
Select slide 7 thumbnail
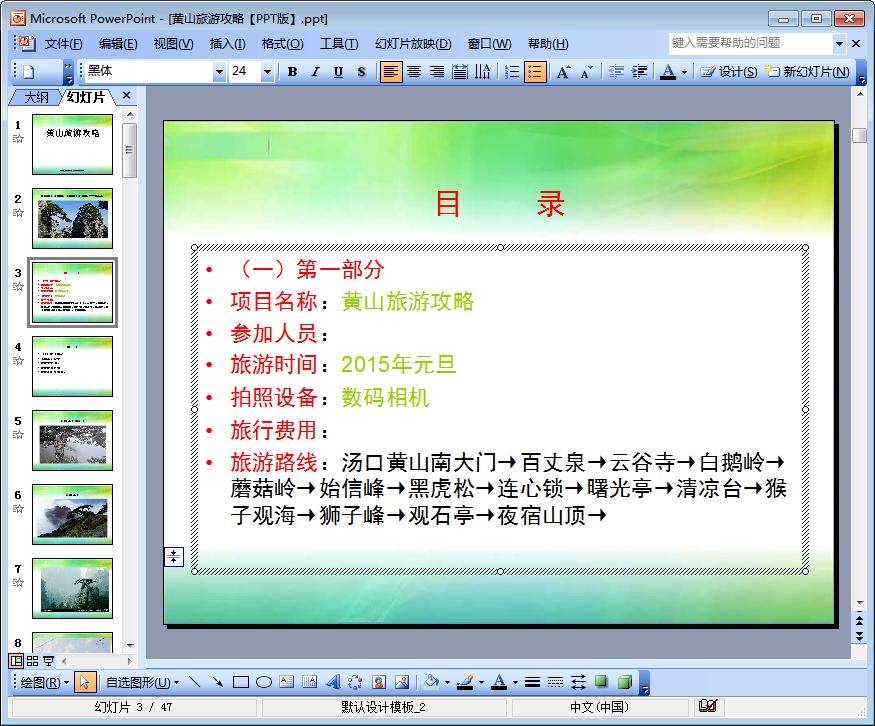[73, 588]
